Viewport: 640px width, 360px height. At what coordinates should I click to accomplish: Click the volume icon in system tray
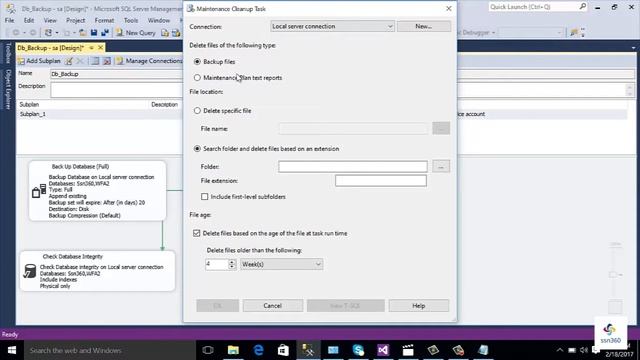coord(584,350)
